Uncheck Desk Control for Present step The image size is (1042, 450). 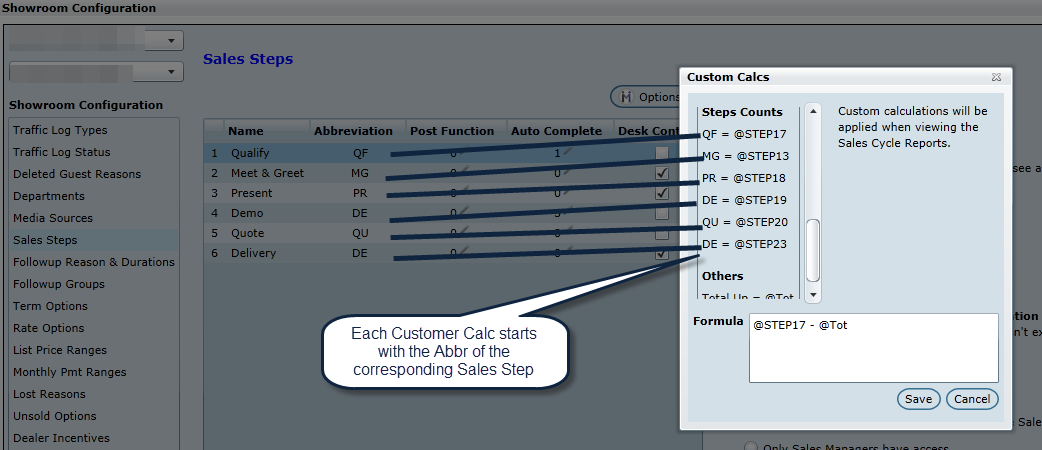click(661, 193)
